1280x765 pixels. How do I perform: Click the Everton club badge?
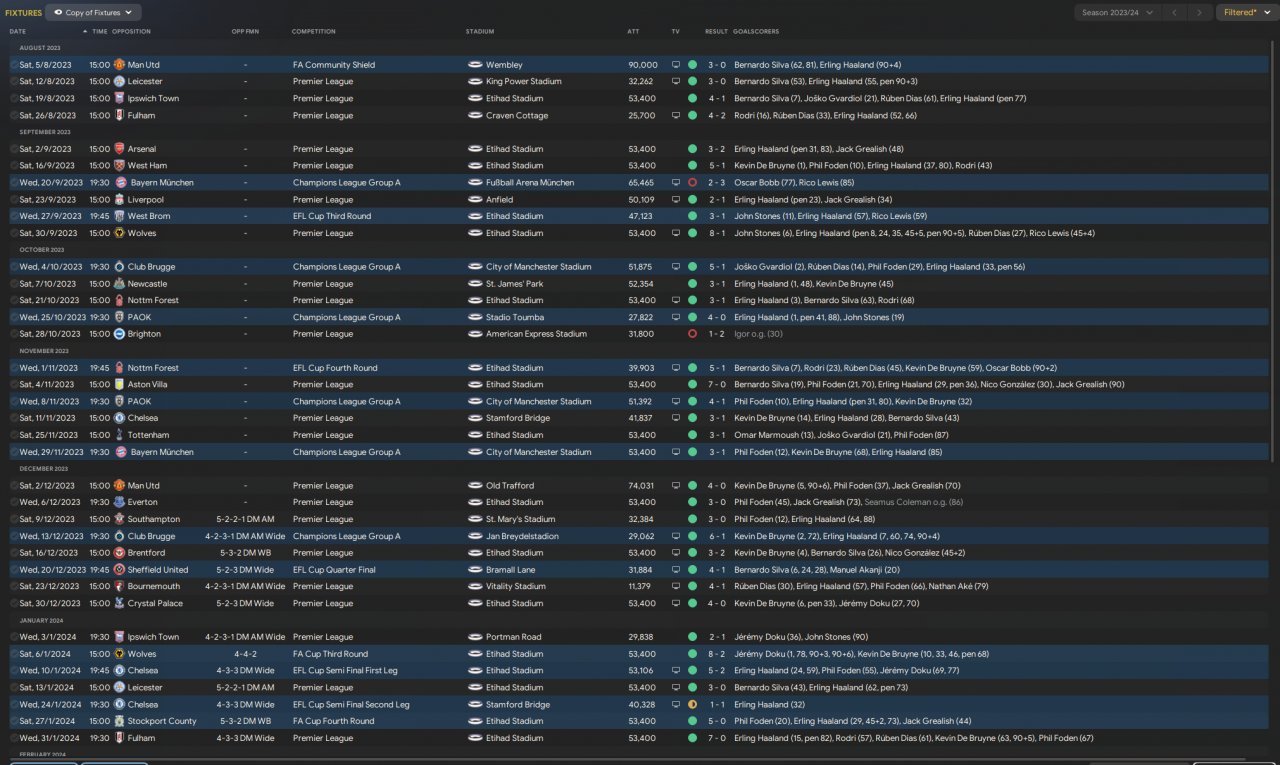tap(119, 502)
